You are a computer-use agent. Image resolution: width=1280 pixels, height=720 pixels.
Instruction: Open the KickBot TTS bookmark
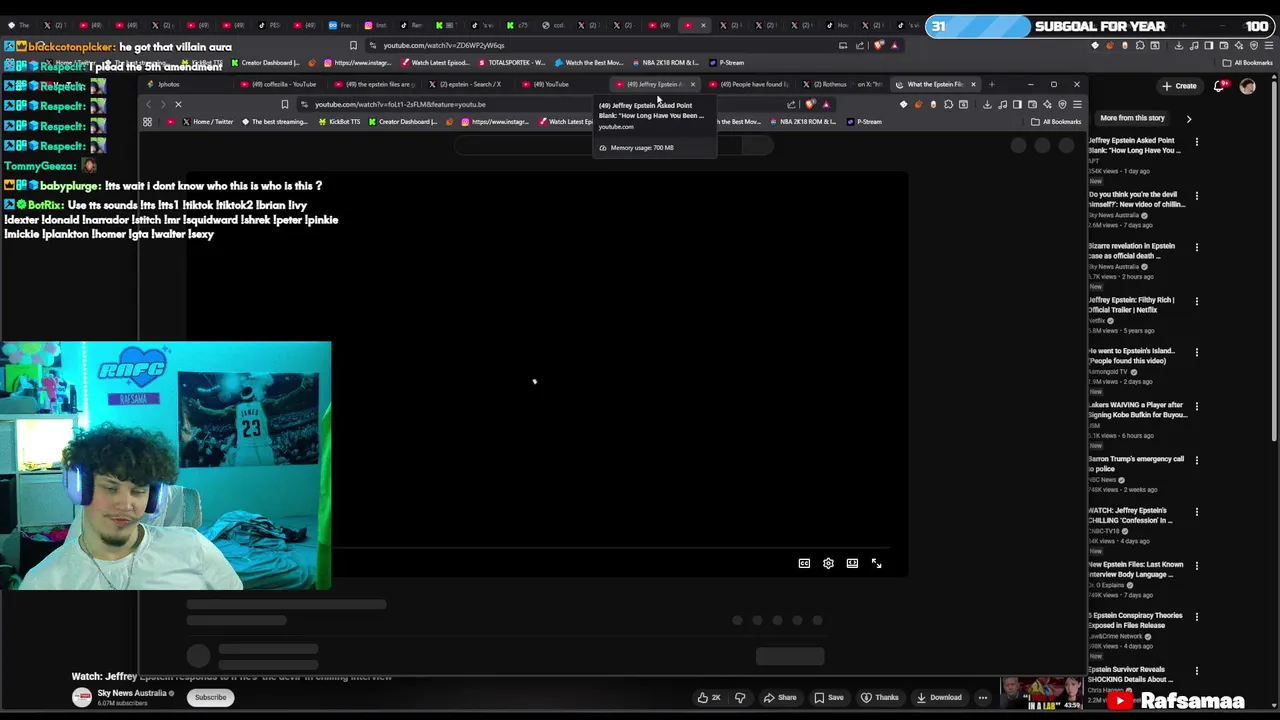pyautogui.click(x=339, y=122)
